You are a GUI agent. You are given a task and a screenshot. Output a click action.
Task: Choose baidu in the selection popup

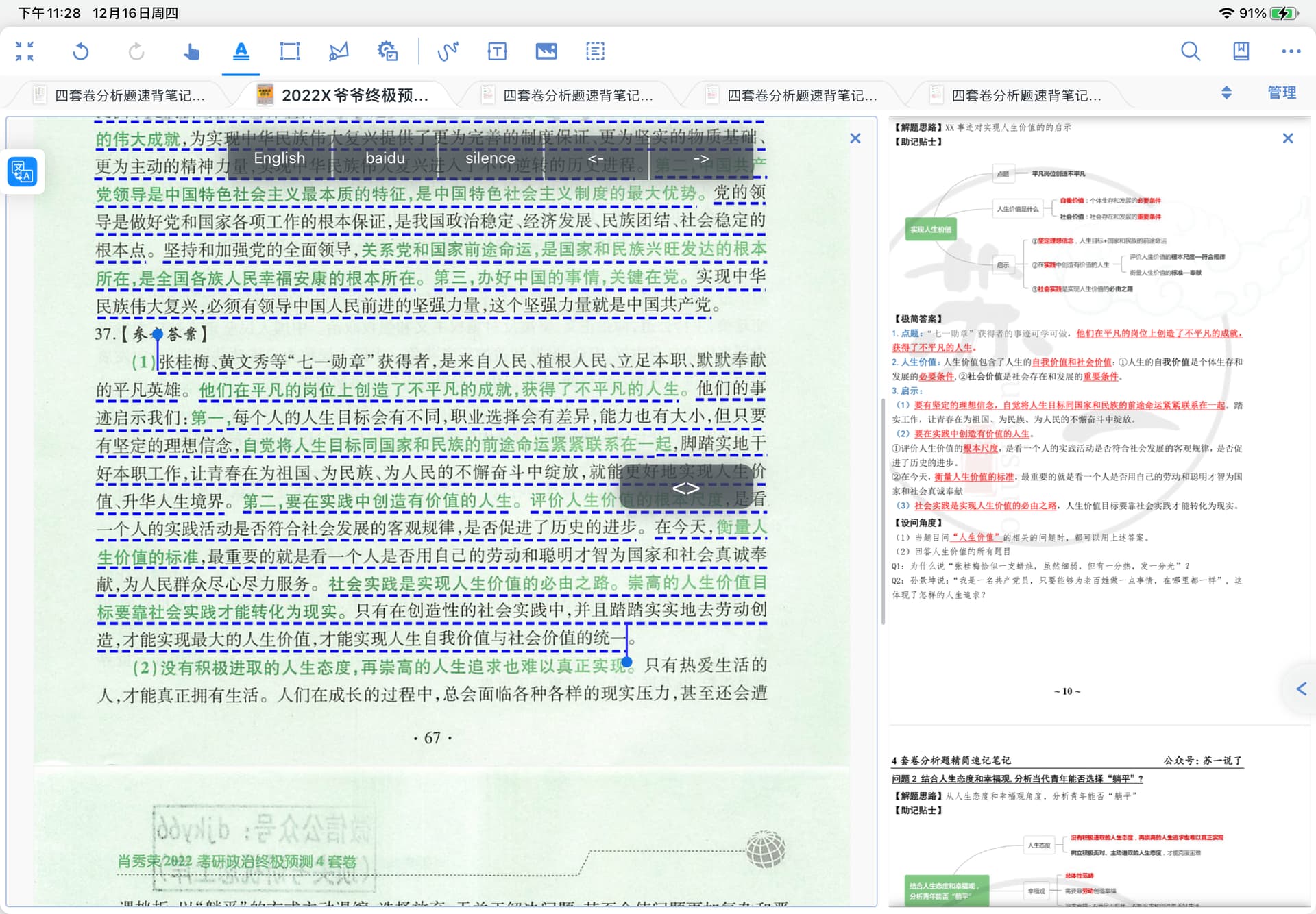pos(385,158)
